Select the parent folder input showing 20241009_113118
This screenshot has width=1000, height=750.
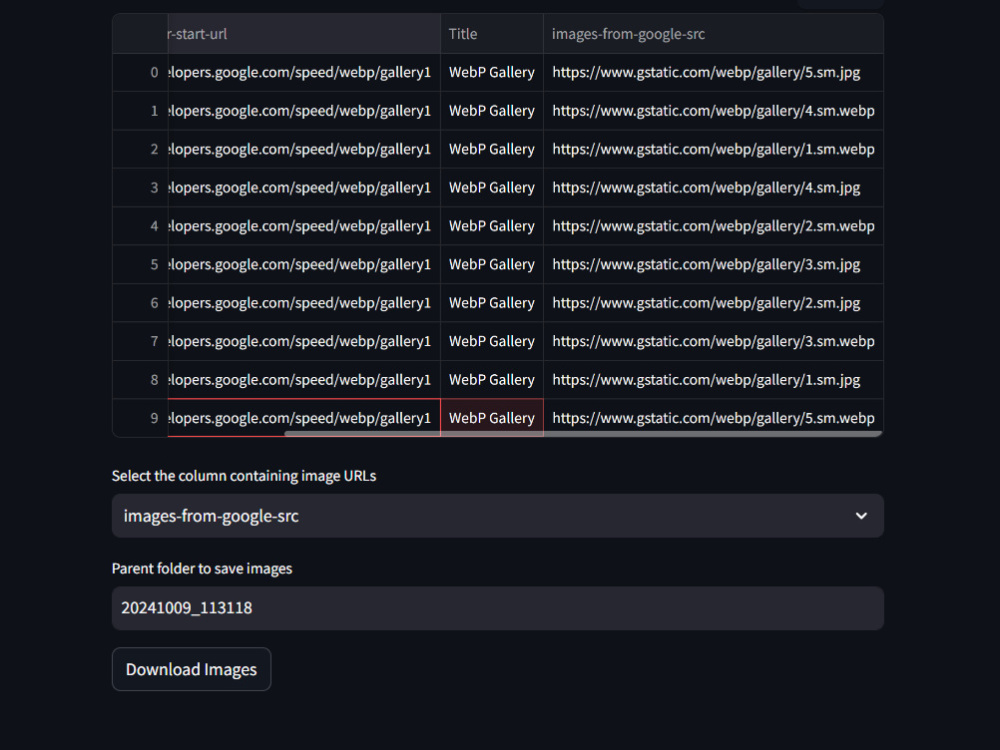point(497,608)
